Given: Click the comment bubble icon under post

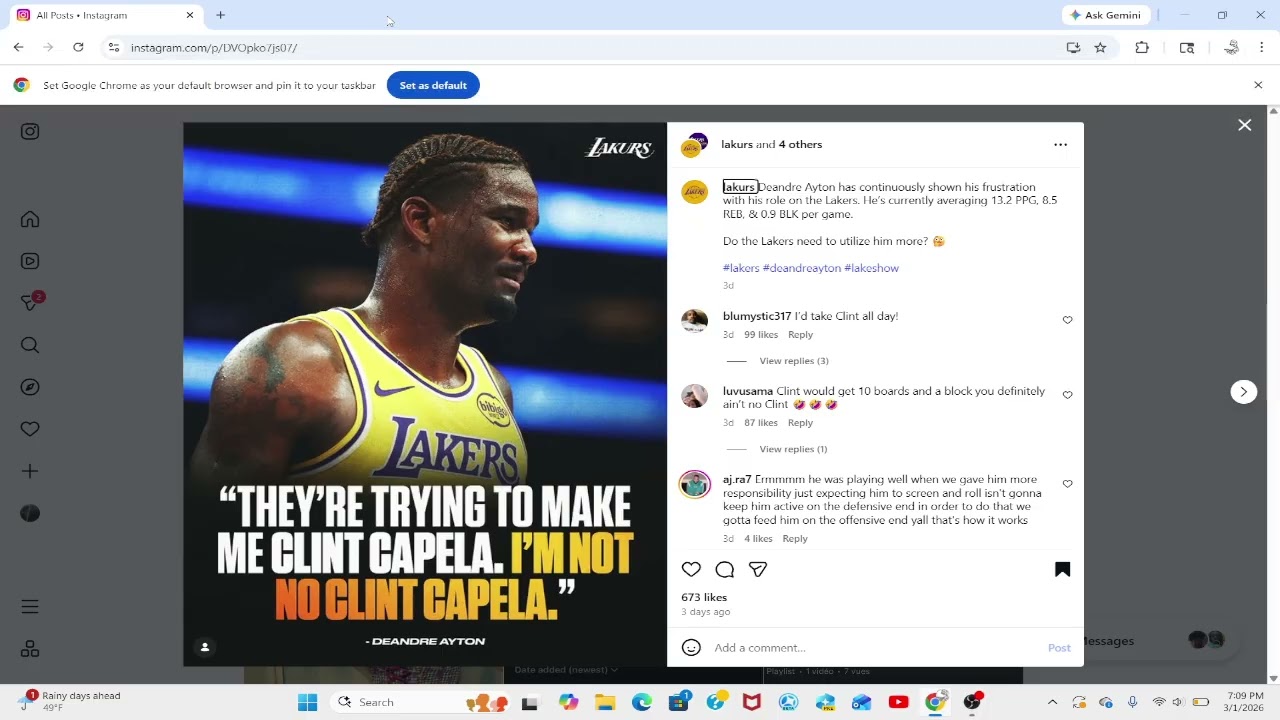Looking at the screenshot, I should pos(725,569).
